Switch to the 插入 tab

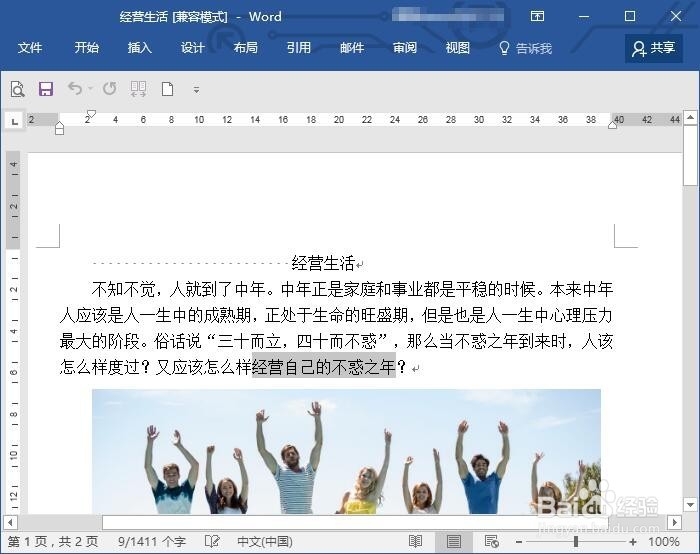pos(139,47)
